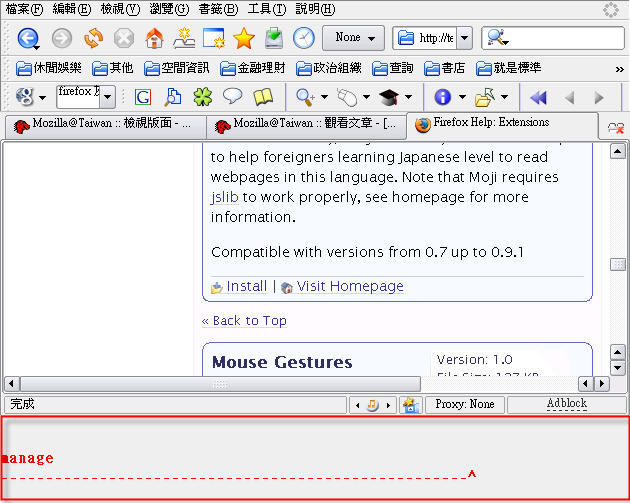Click the Downloads green arrow icon
This screenshot has height=503, width=630.
274,39
